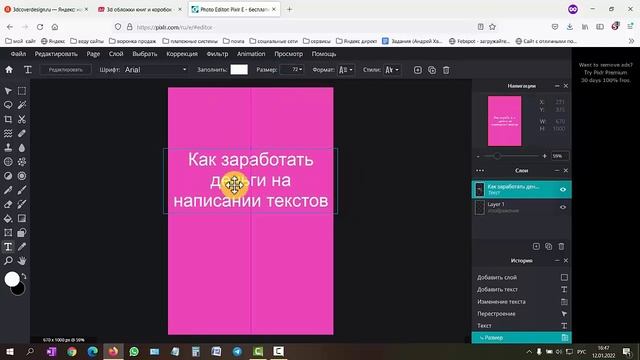Select the Crop tool

8,119
